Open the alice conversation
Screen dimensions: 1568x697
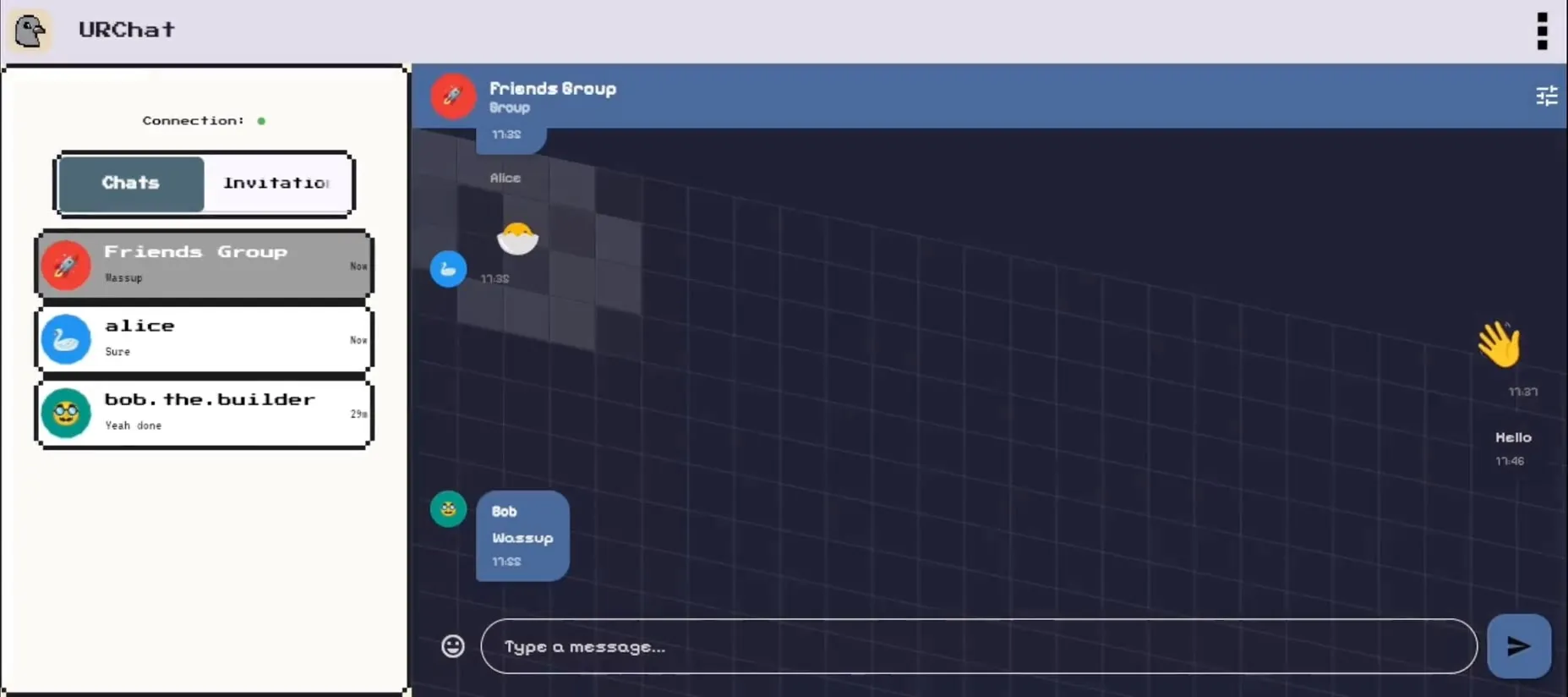pos(204,338)
